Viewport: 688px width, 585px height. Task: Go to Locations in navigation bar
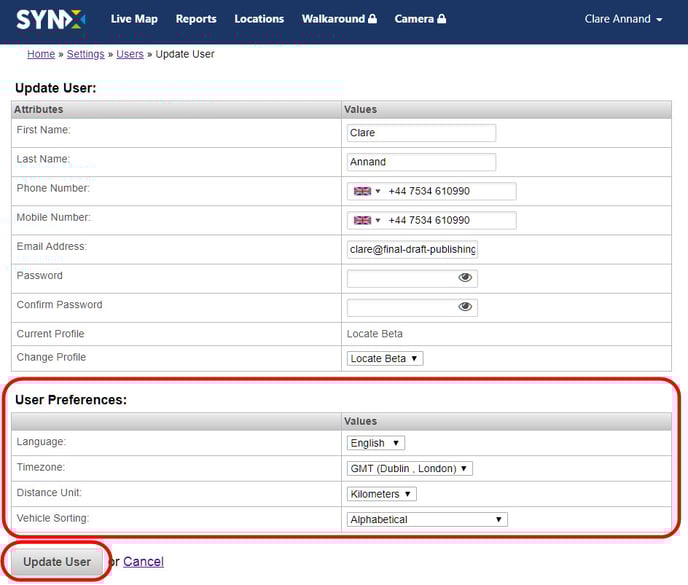tap(259, 19)
